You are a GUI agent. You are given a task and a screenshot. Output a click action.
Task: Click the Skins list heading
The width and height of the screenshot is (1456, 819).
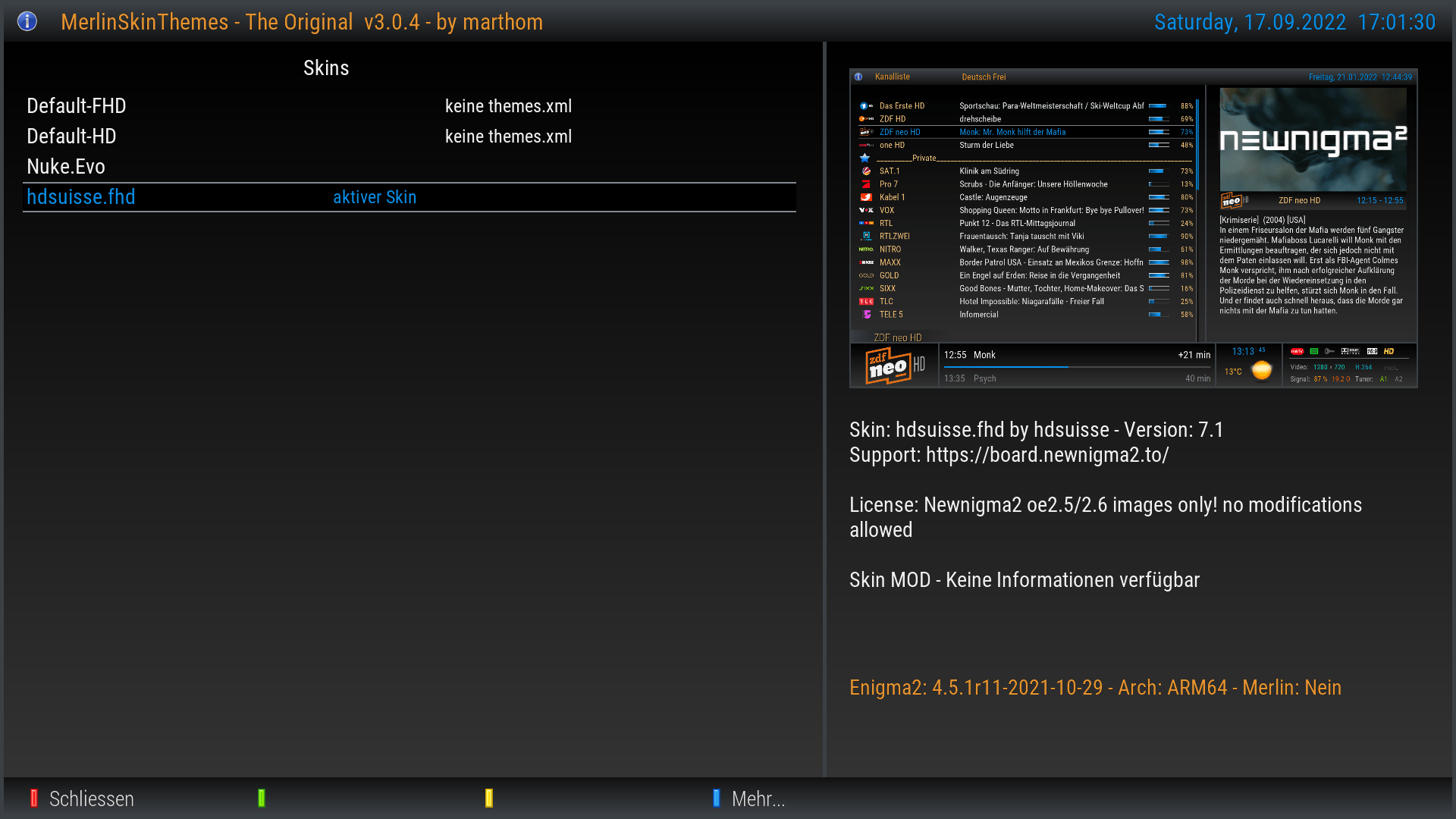[x=326, y=68]
